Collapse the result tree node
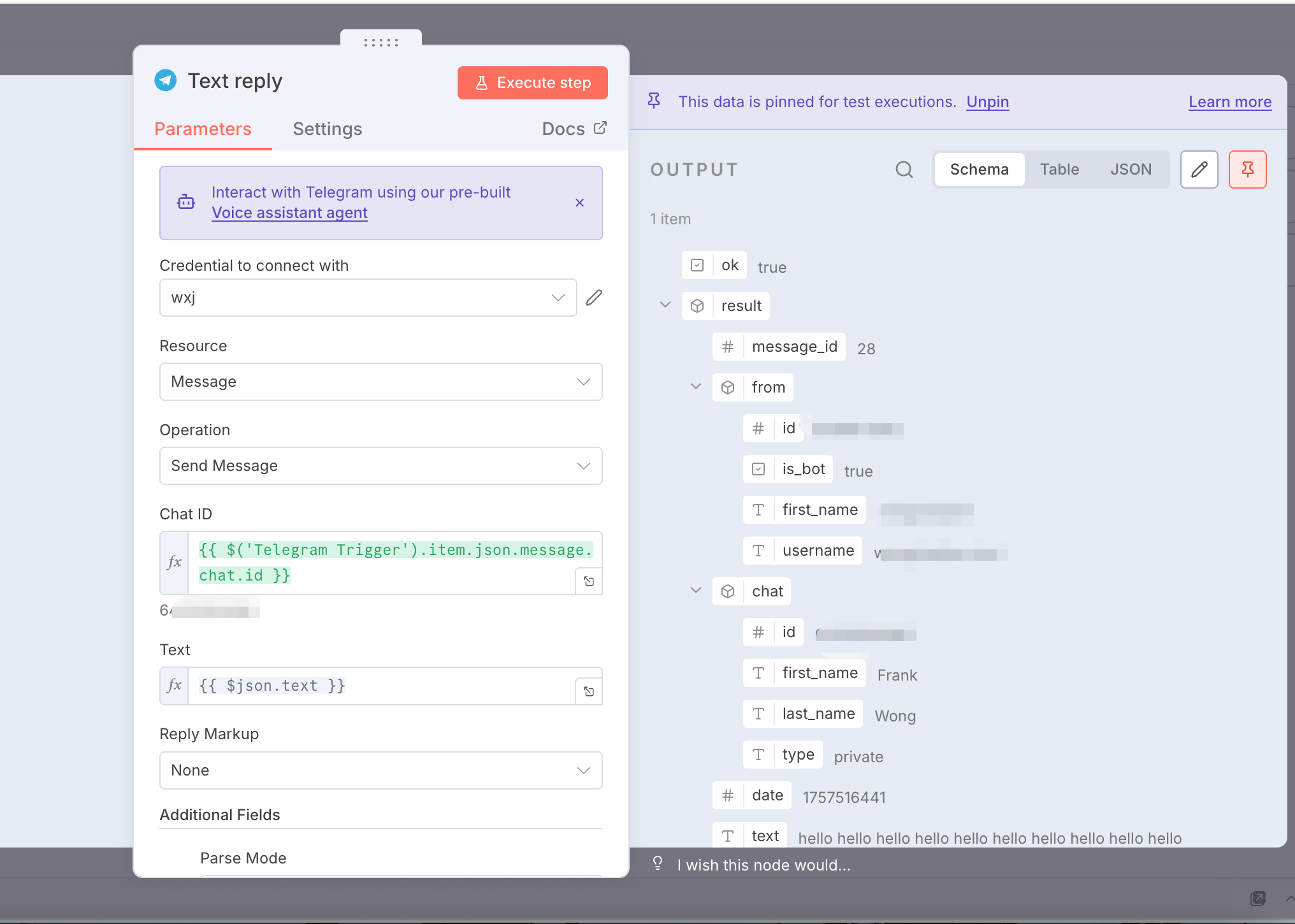The image size is (1295, 924). [x=665, y=305]
